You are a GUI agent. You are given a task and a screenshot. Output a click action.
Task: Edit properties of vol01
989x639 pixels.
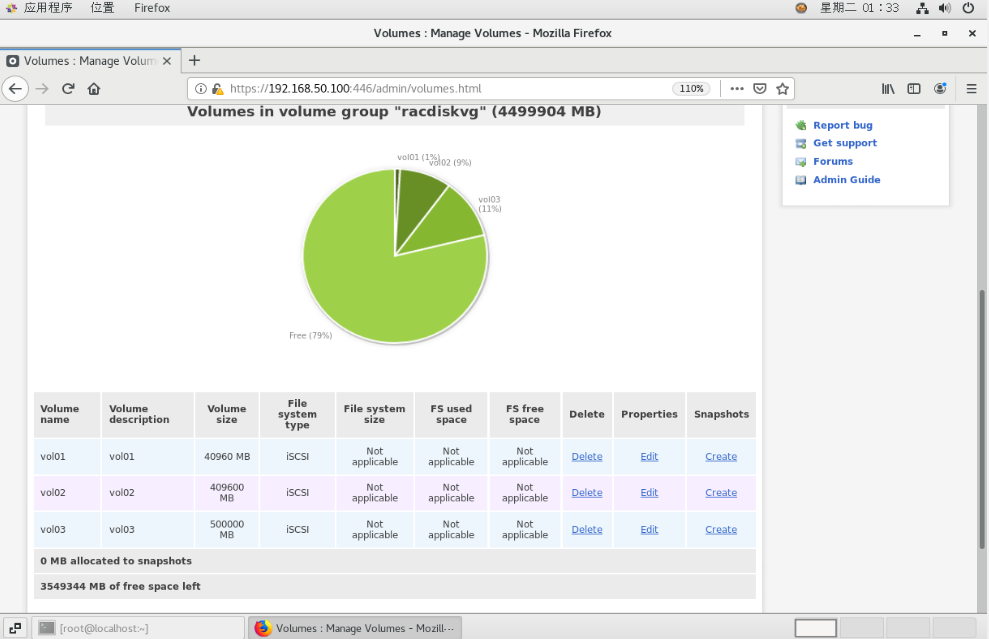pyautogui.click(x=649, y=457)
